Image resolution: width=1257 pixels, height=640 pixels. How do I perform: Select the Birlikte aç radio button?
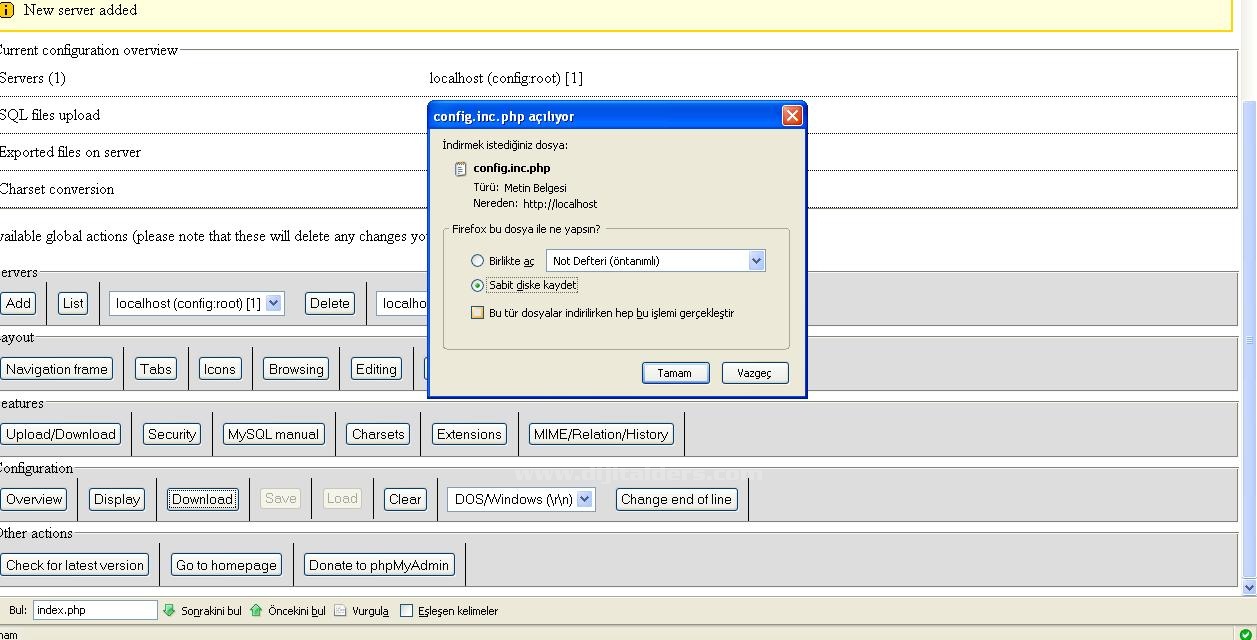pyautogui.click(x=478, y=261)
